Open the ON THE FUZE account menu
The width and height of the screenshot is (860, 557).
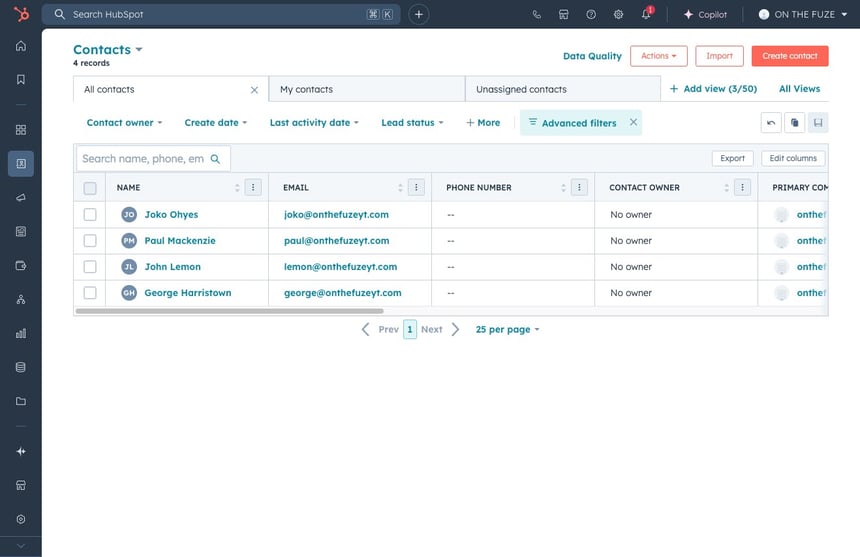click(x=802, y=14)
